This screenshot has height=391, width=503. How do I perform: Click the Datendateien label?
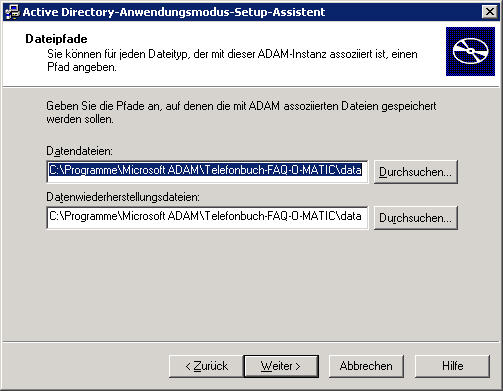pos(79,151)
